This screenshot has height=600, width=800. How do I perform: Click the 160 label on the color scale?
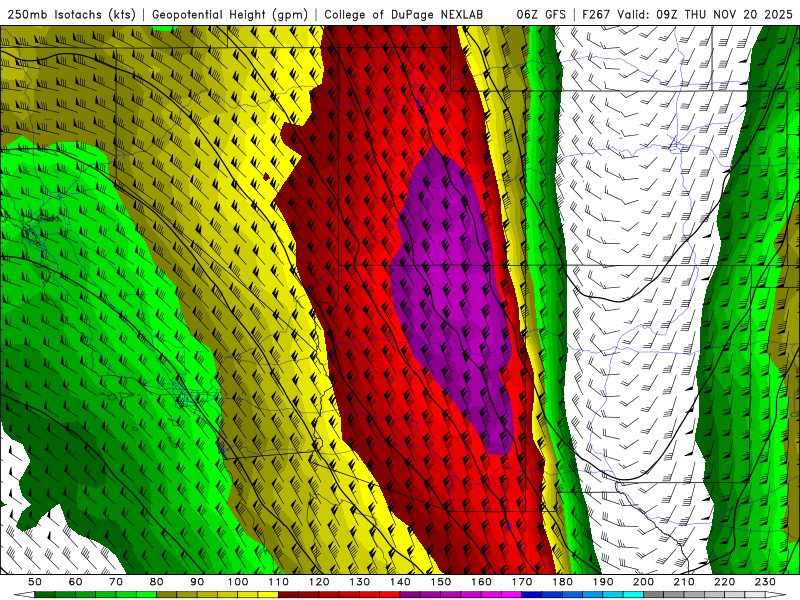click(482, 582)
